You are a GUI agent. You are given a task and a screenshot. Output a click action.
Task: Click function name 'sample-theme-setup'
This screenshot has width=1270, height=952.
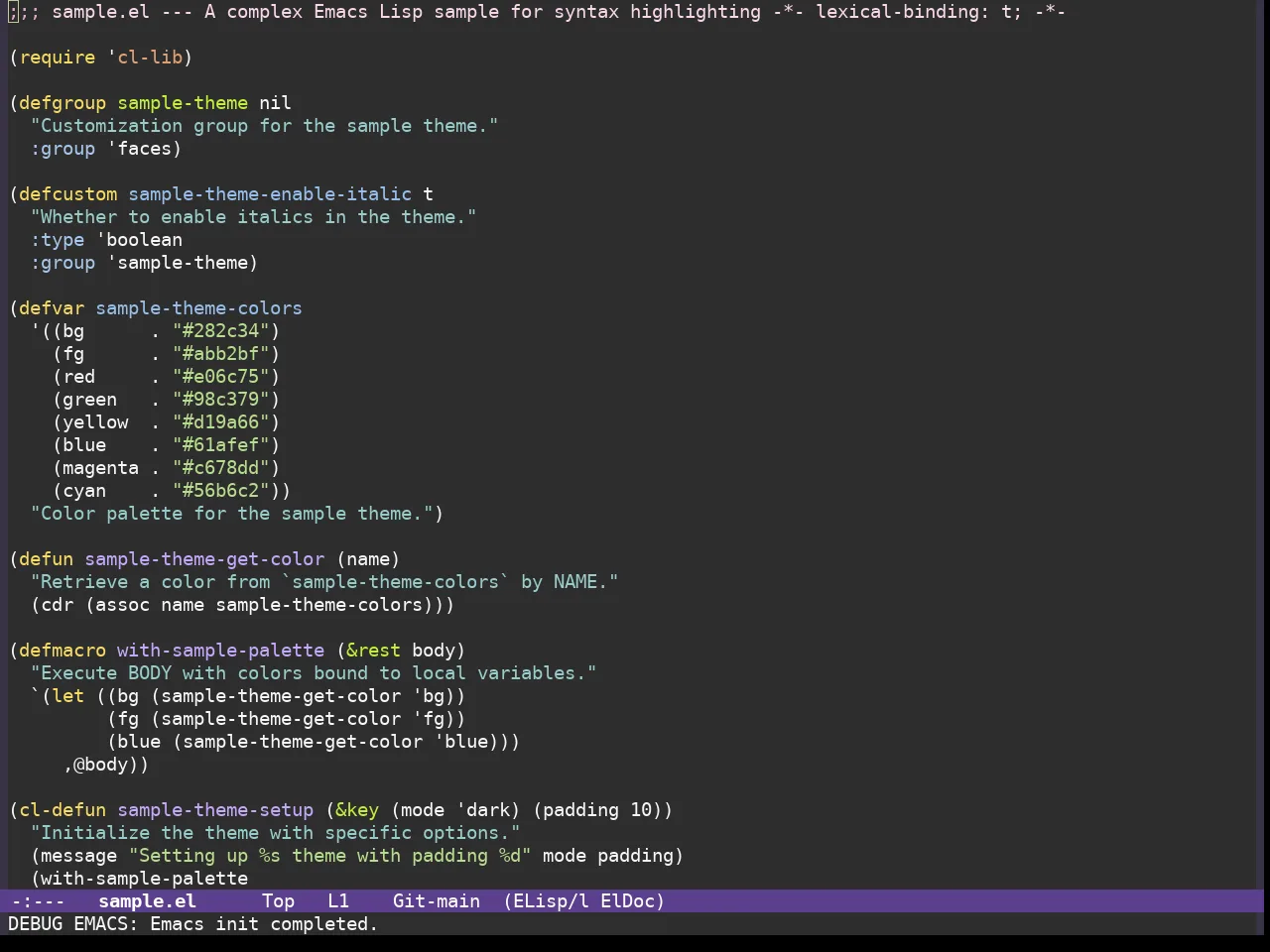(215, 809)
